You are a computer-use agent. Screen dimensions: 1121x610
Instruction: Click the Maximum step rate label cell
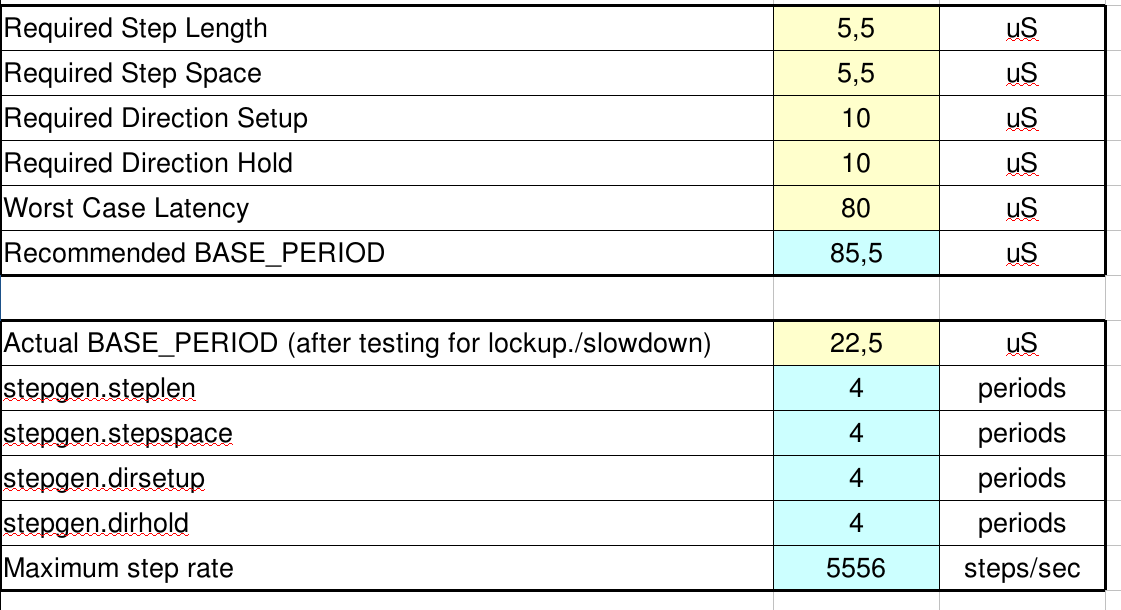click(x=387, y=569)
